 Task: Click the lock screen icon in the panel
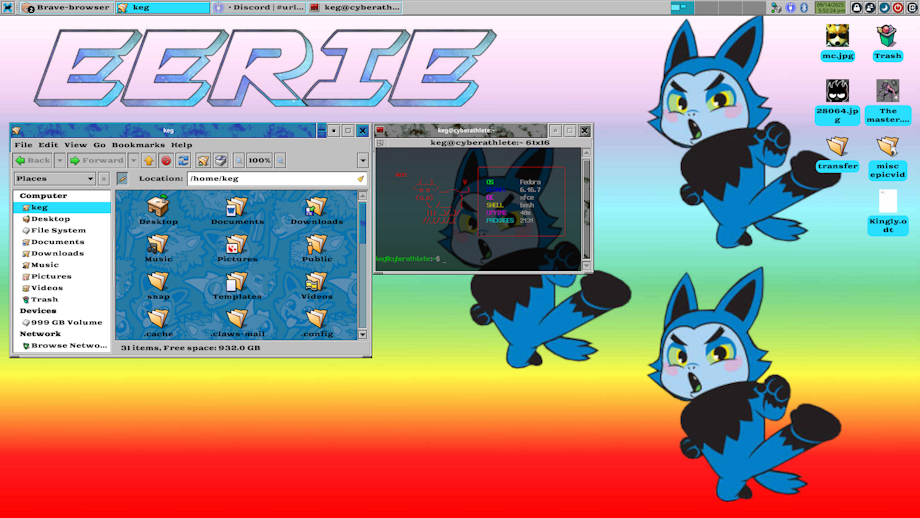(857, 7)
